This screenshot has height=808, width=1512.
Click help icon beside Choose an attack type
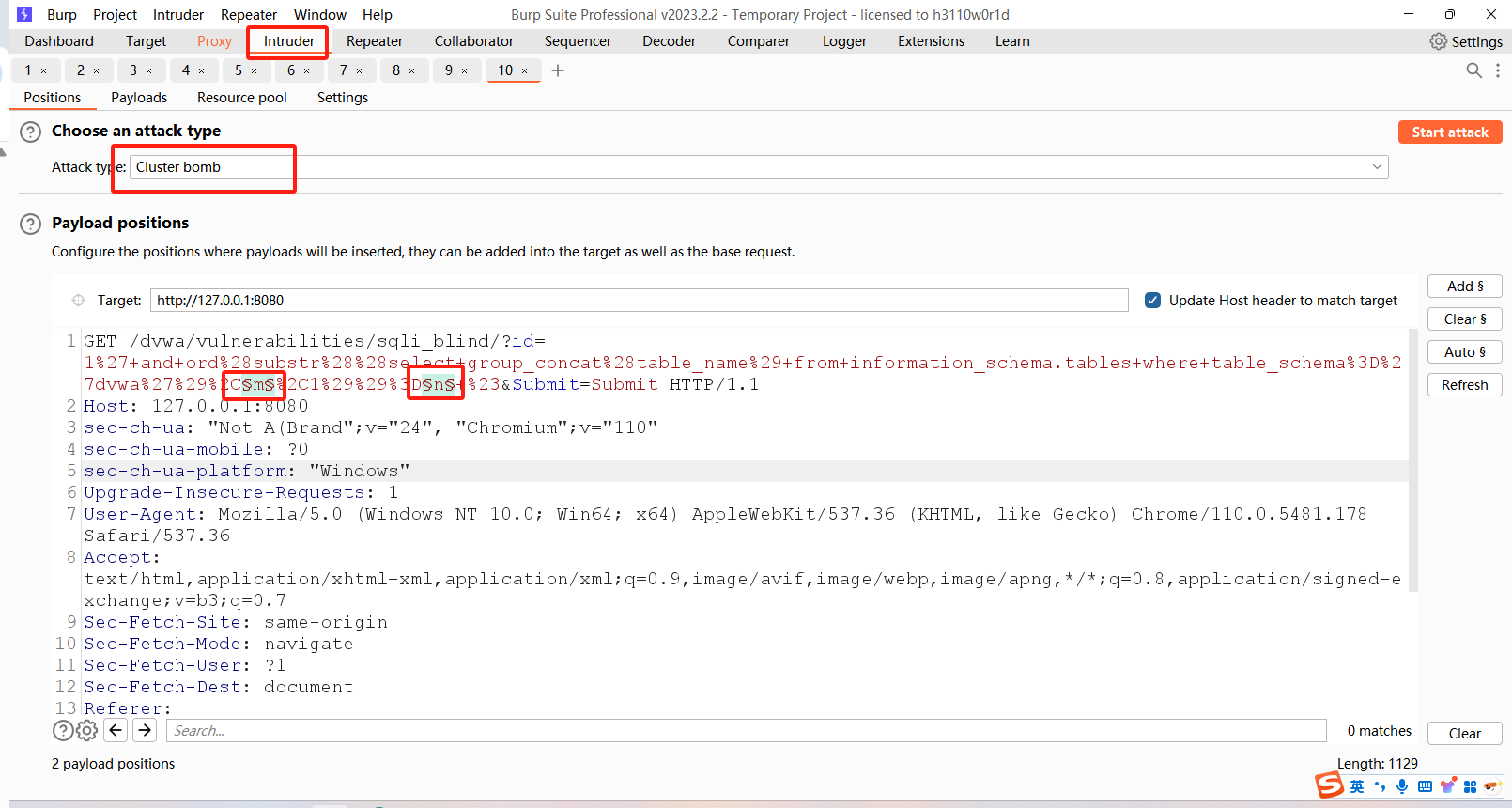31,132
